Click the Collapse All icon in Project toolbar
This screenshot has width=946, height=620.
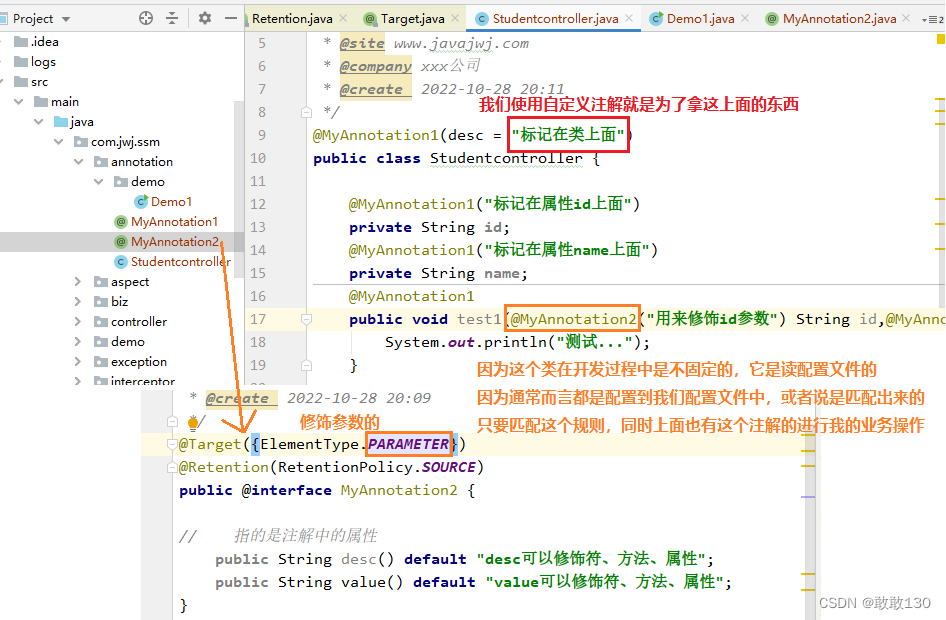pyautogui.click(x=170, y=18)
